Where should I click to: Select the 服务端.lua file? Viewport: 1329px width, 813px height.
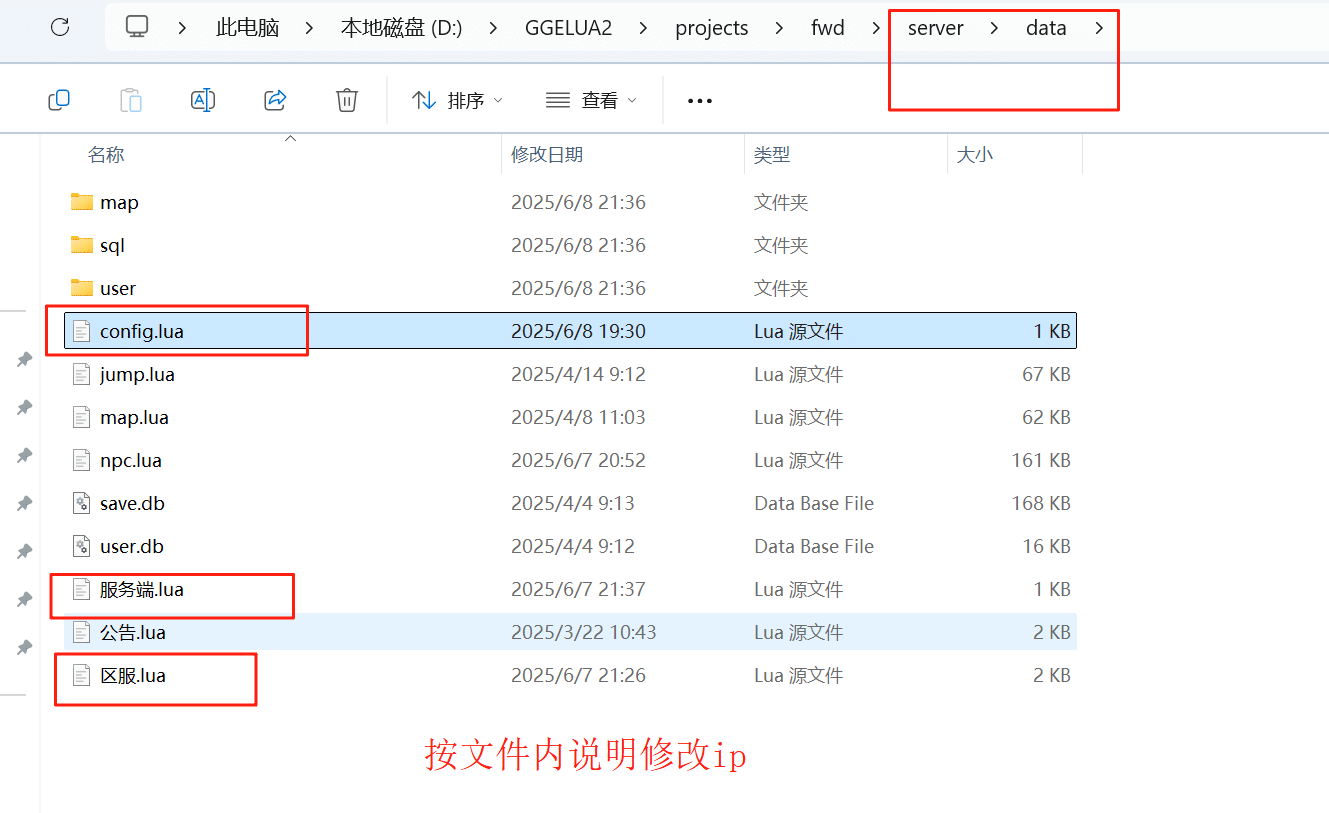click(x=141, y=589)
